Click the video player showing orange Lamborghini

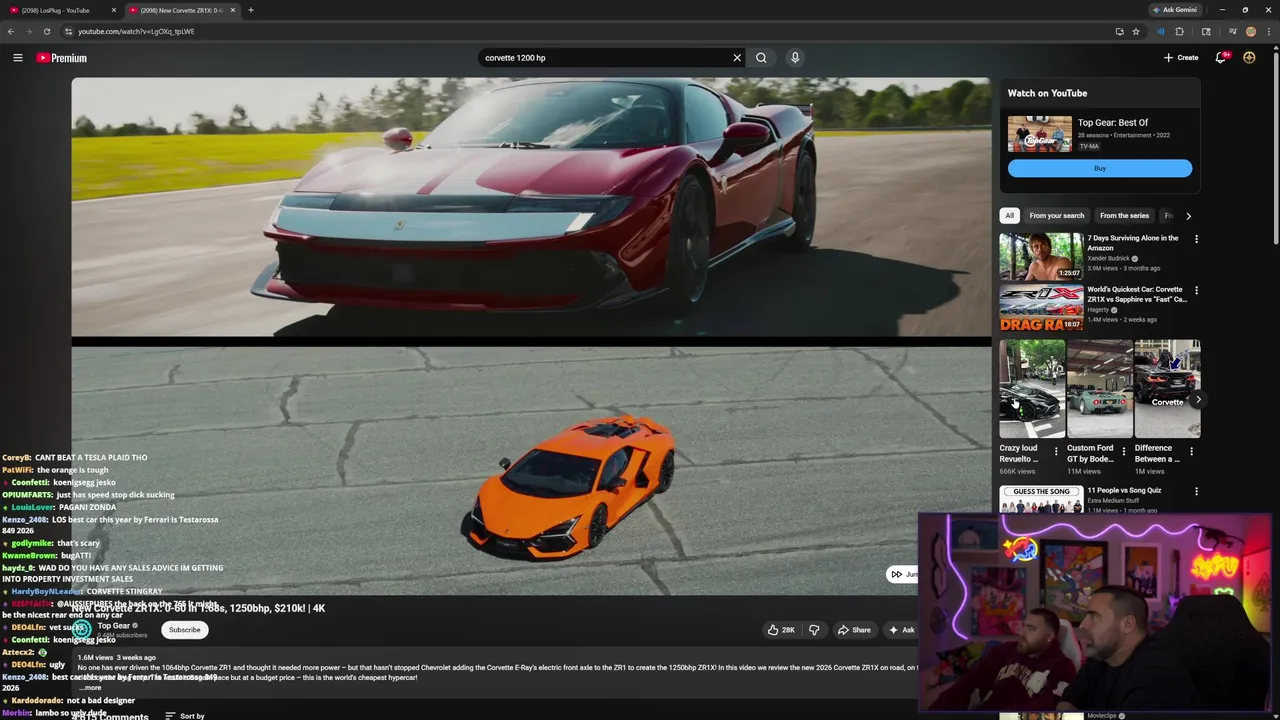tap(531, 337)
